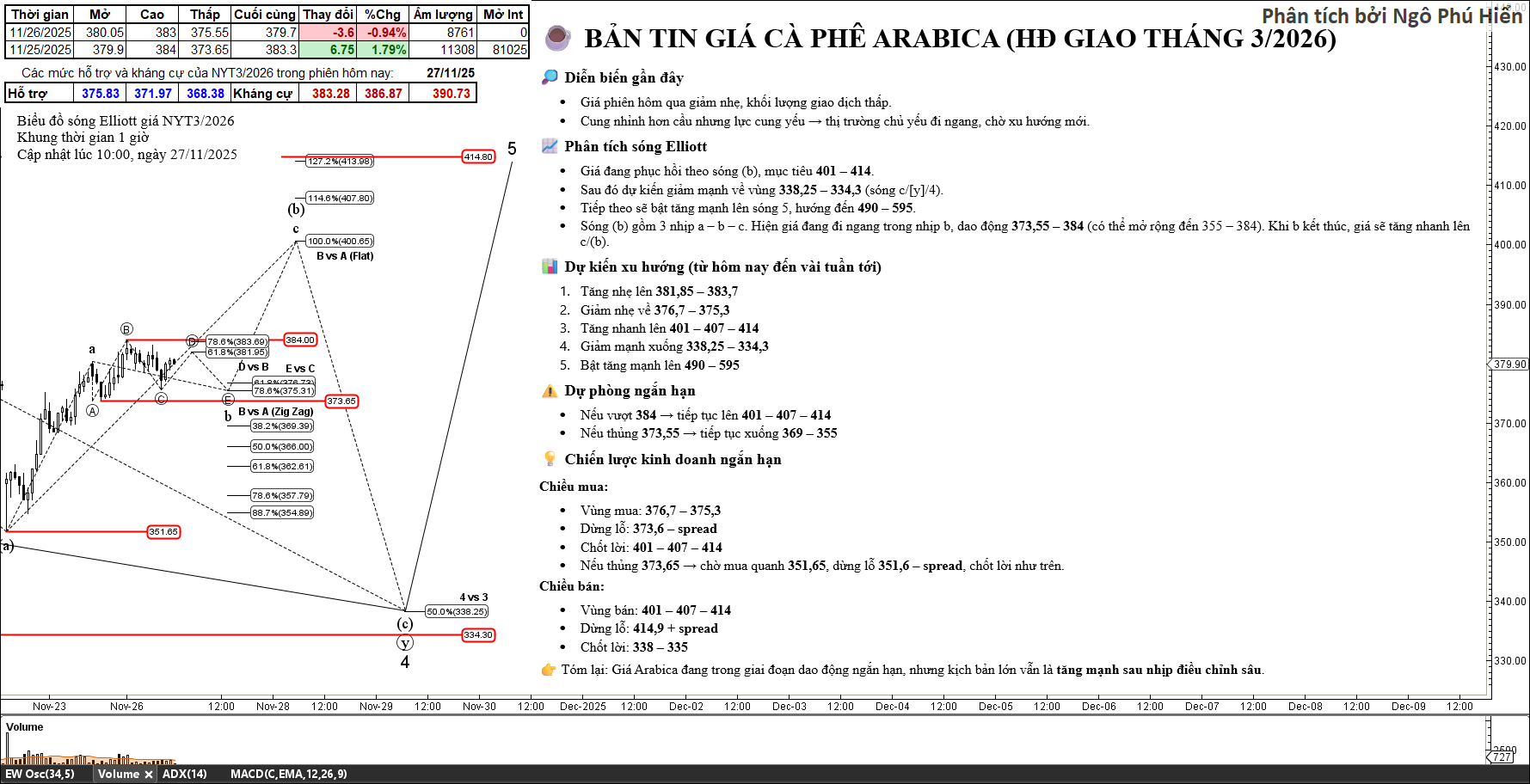The width and height of the screenshot is (1530, 784).
Task: Click the 727 volume marker on axis
Action: click(1502, 757)
